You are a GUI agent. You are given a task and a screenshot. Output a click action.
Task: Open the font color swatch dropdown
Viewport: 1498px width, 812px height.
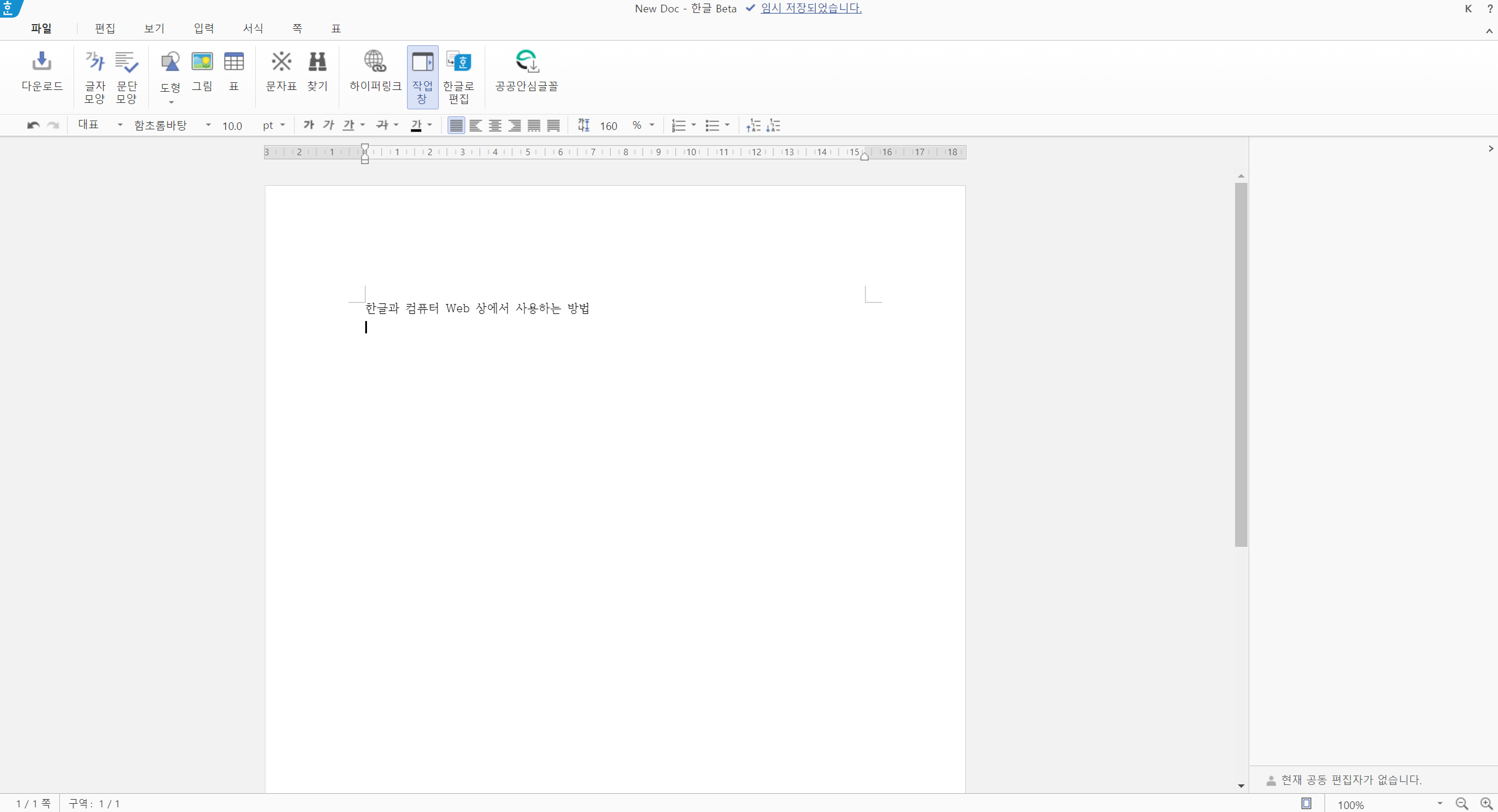click(430, 125)
